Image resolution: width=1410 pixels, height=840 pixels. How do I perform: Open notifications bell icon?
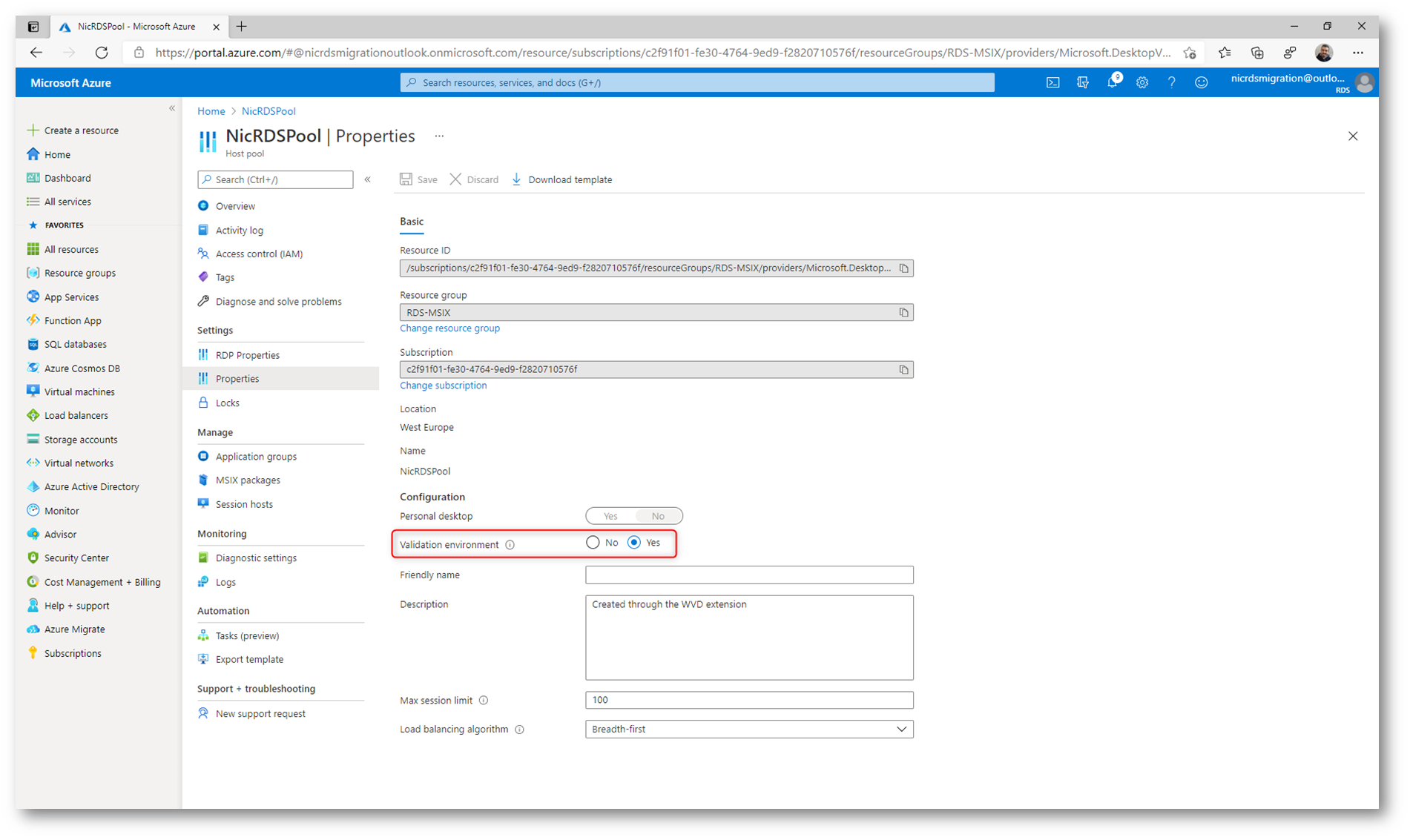click(1113, 82)
